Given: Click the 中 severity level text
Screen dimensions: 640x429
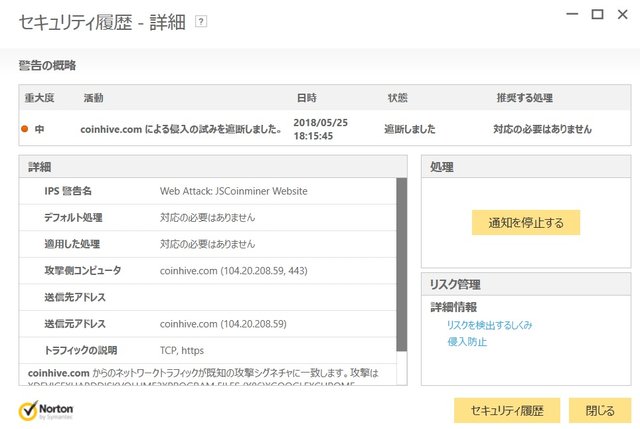Looking at the screenshot, I should [40, 129].
